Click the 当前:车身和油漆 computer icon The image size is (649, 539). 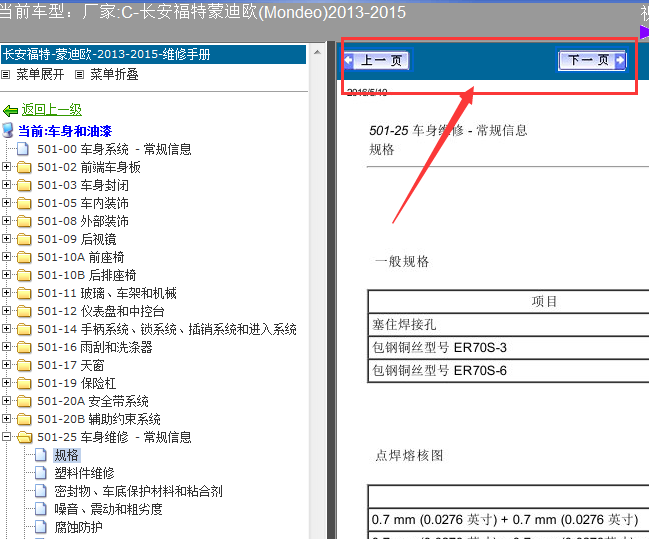8,130
